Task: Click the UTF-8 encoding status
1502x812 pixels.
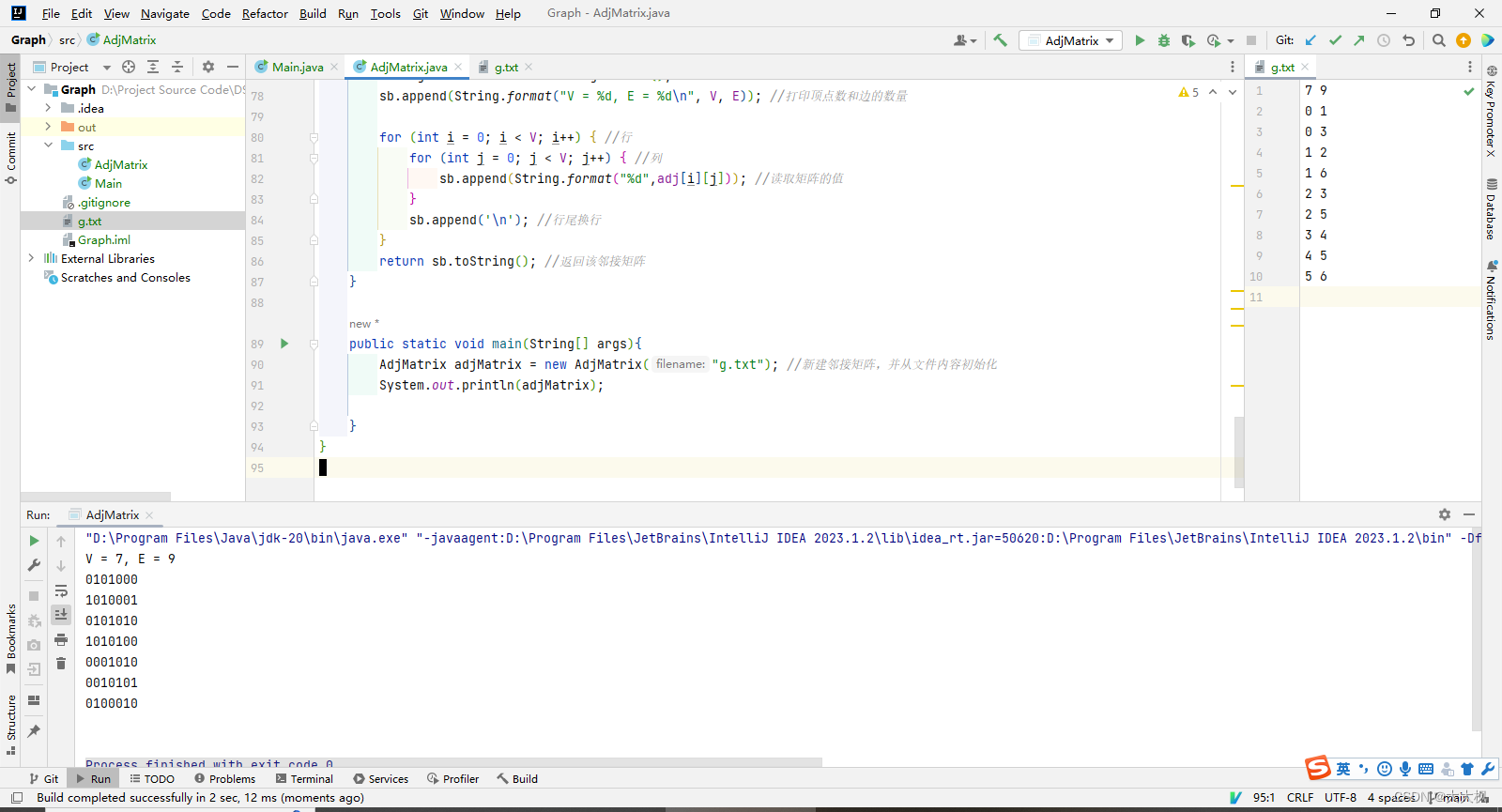Action: (x=1341, y=797)
